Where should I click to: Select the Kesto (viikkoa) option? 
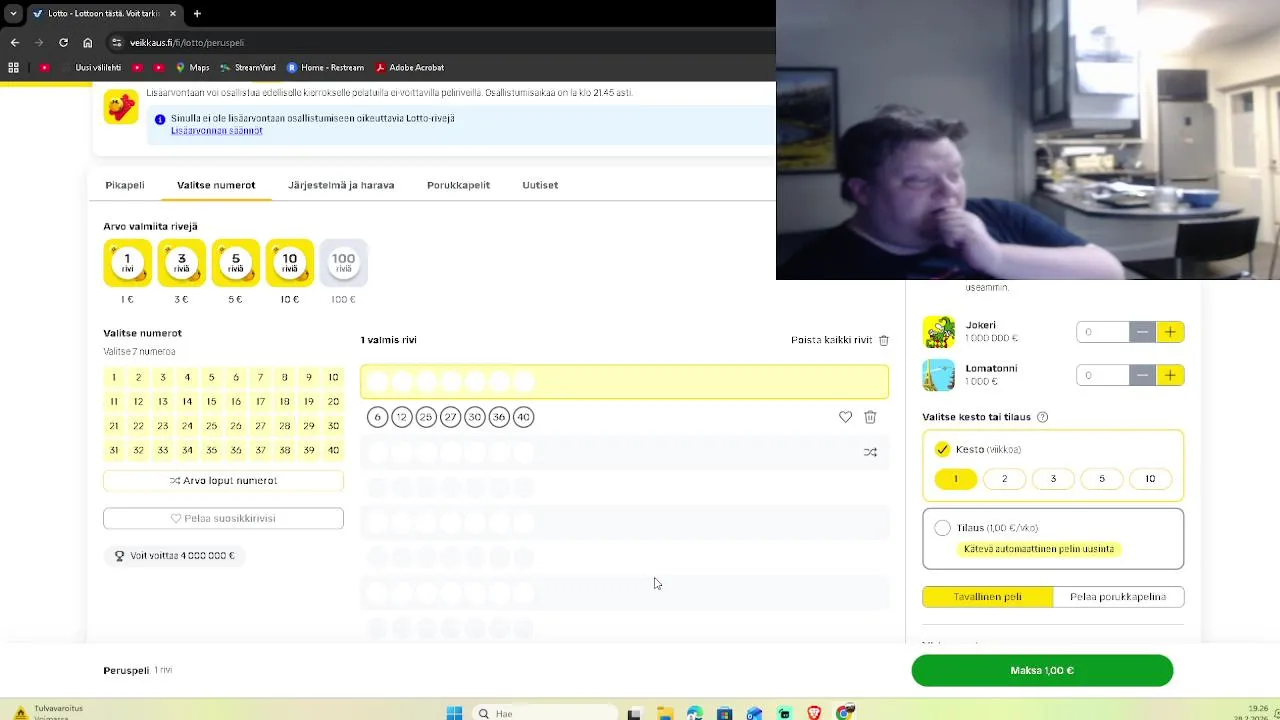[942, 450]
